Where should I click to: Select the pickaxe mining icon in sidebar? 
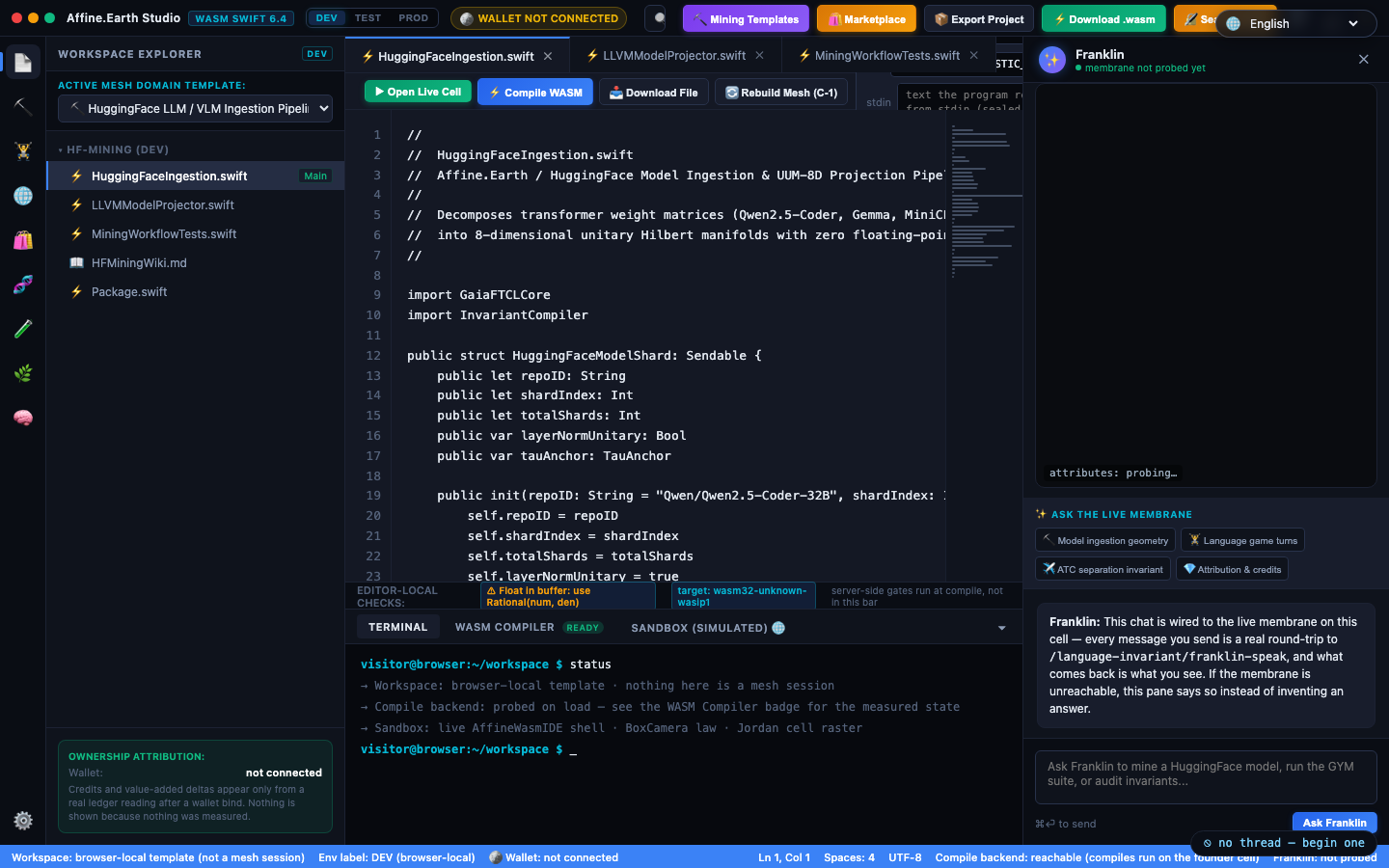(23, 106)
